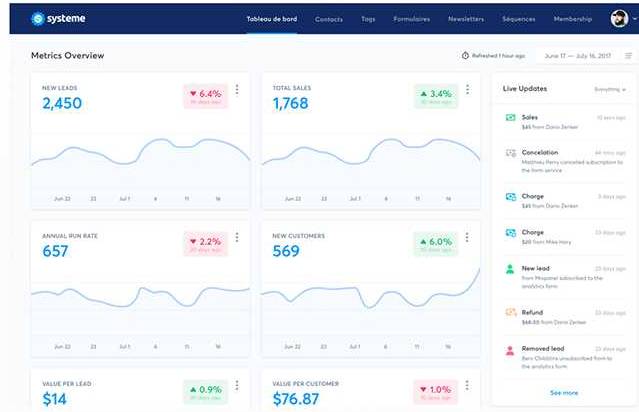Image resolution: width=639 pixels, height=412 pixels.
Task: Click the Cancelation update icon
Action: pos(511,153)
